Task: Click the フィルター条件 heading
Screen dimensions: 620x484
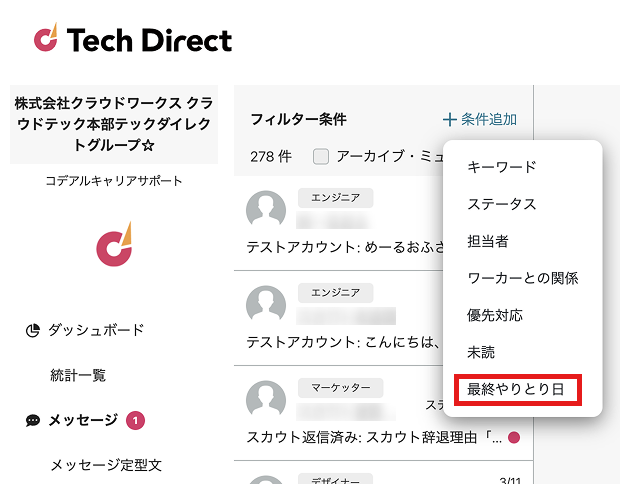Action: [x=299, y=119]
